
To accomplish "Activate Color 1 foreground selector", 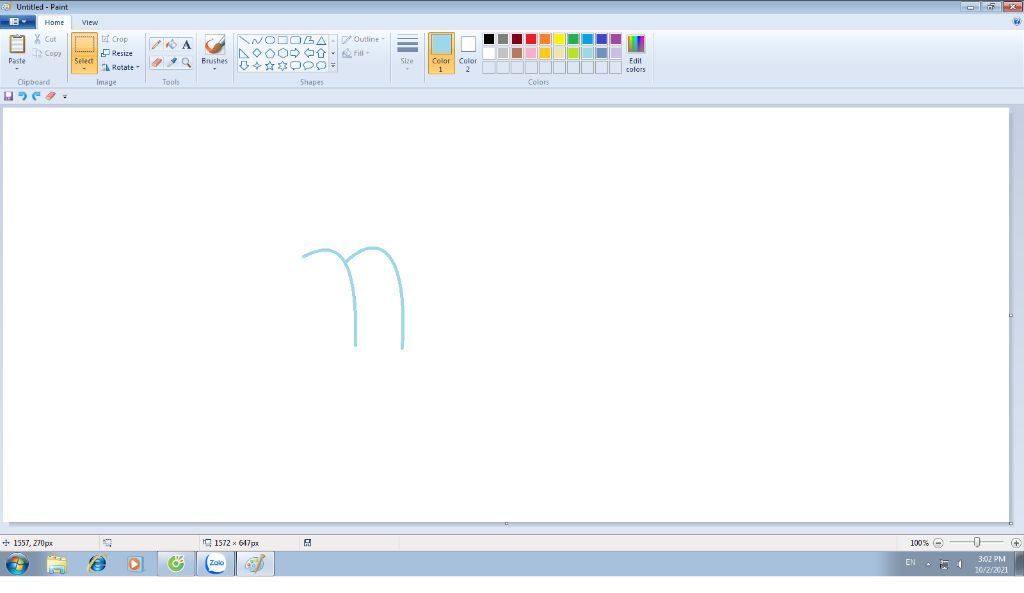I will pos(441,53).
